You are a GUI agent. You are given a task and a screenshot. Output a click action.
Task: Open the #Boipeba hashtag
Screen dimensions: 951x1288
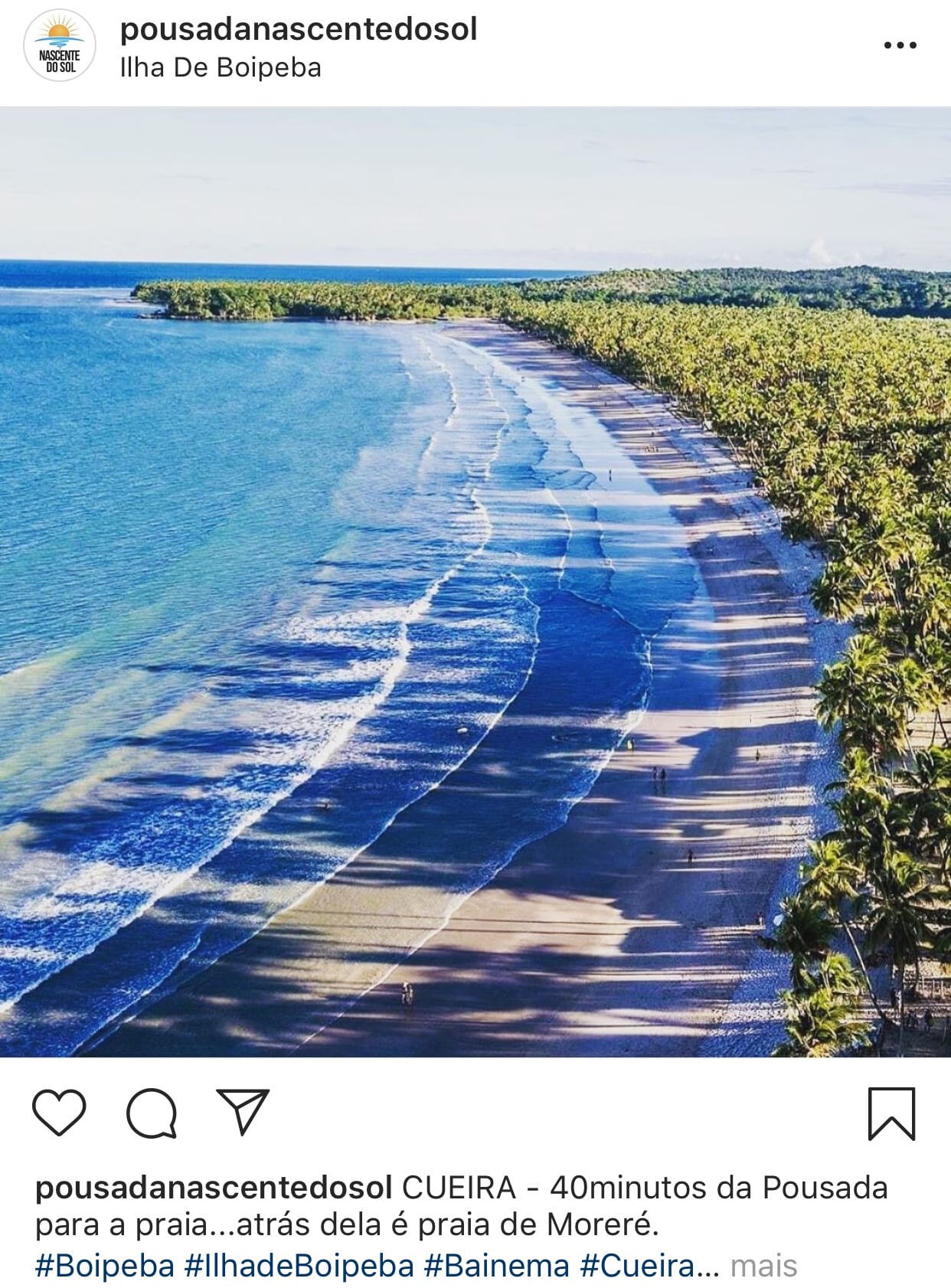(x=105, y=1266)
